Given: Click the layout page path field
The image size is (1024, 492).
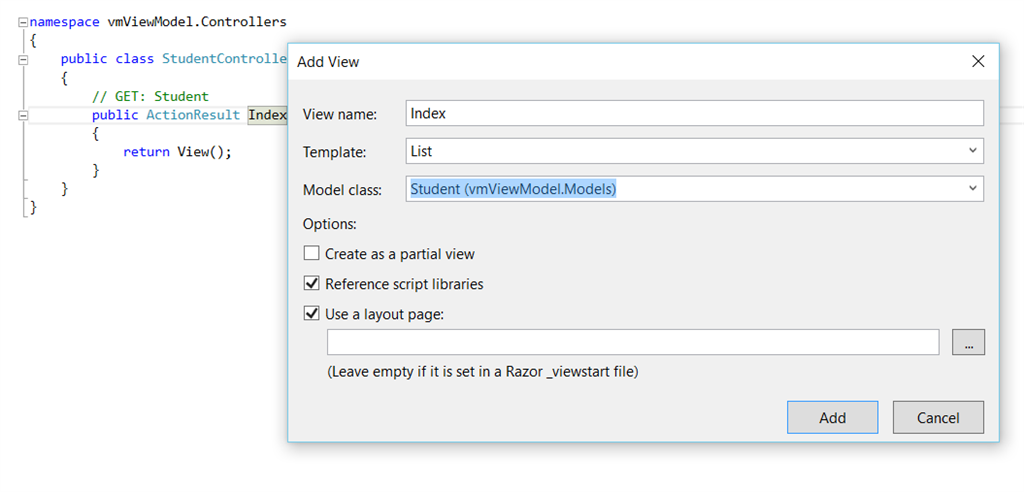Looking at the screenshot, I should pyautogui.click(x=632, y=343).
